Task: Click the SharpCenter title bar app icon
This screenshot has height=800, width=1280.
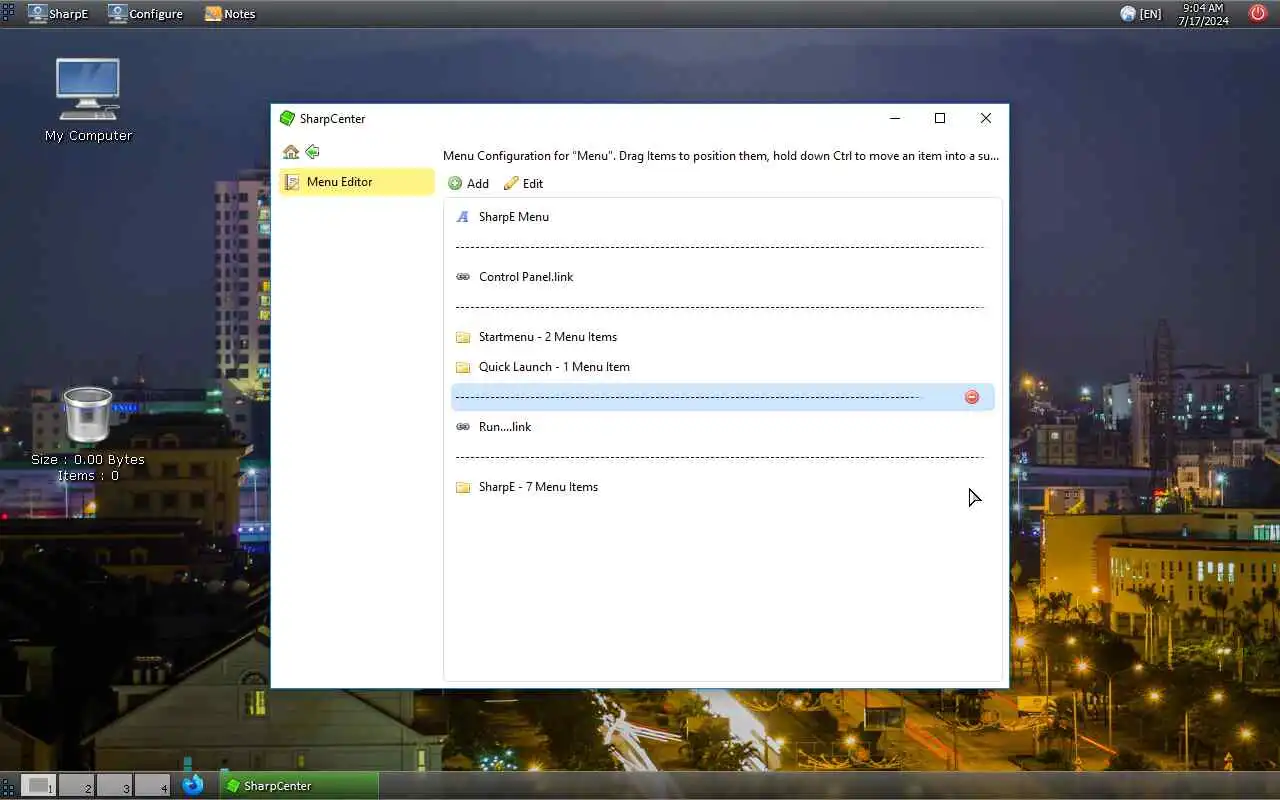Action: click(288, 118)
